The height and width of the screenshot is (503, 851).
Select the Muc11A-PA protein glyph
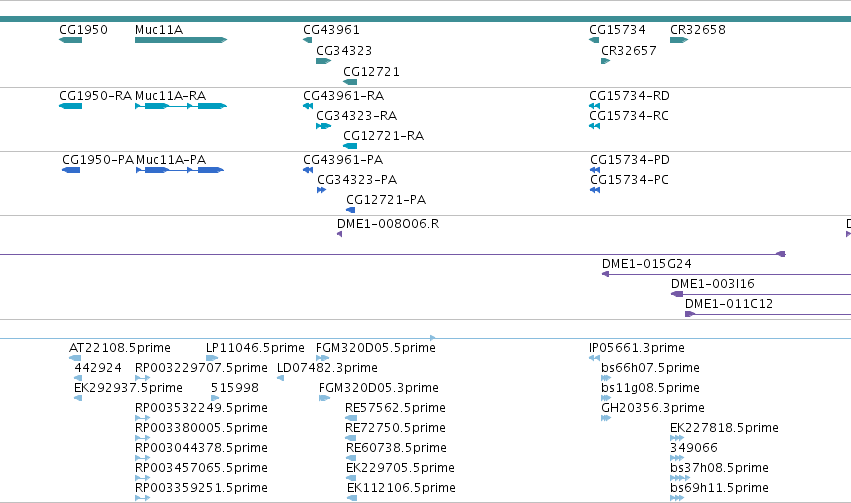point(180,170)
